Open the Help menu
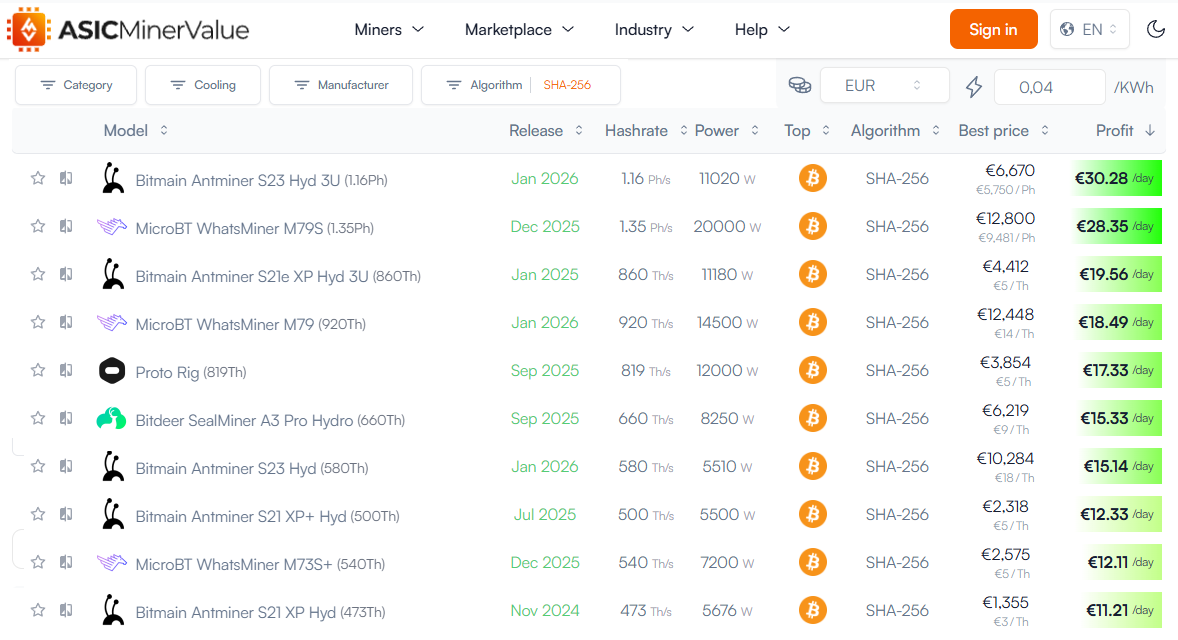 point(762,29)
